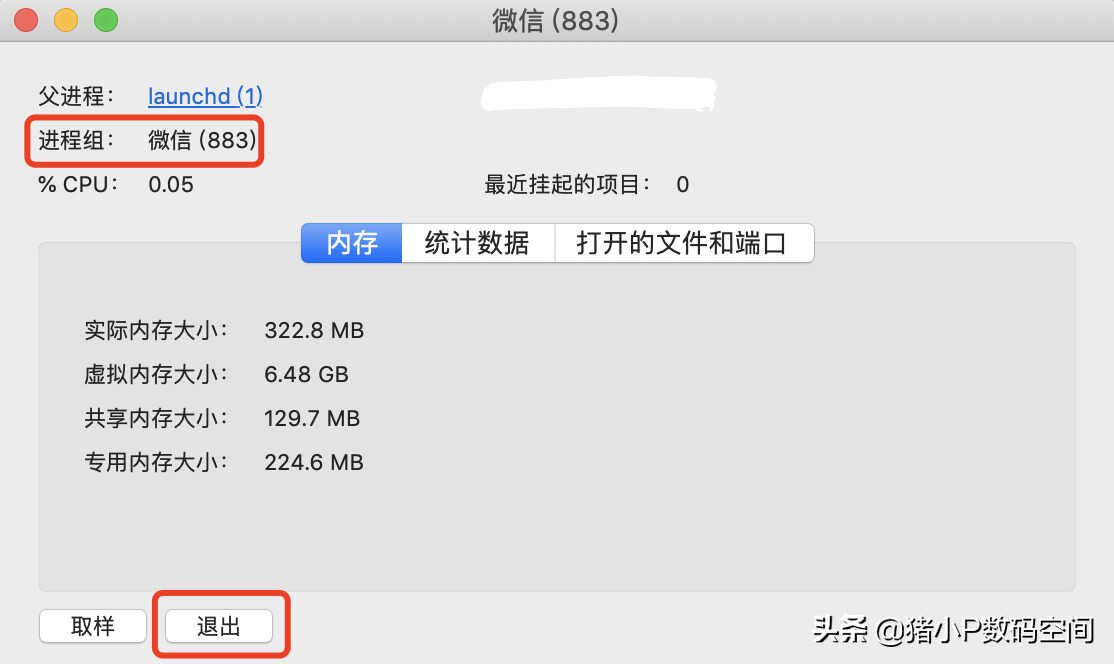Click the 父进程 label
1114x664 pixels.
[76, 96]
